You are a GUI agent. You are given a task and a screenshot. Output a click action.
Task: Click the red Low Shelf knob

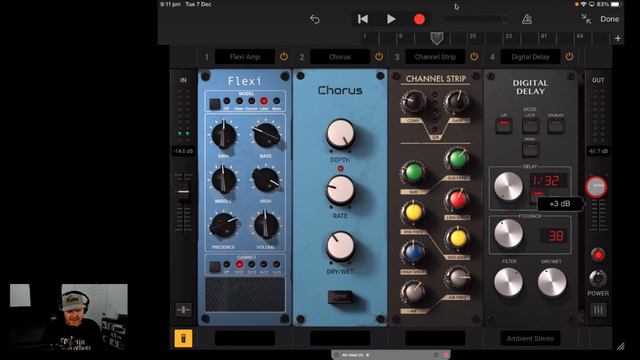tap(457, 200)
